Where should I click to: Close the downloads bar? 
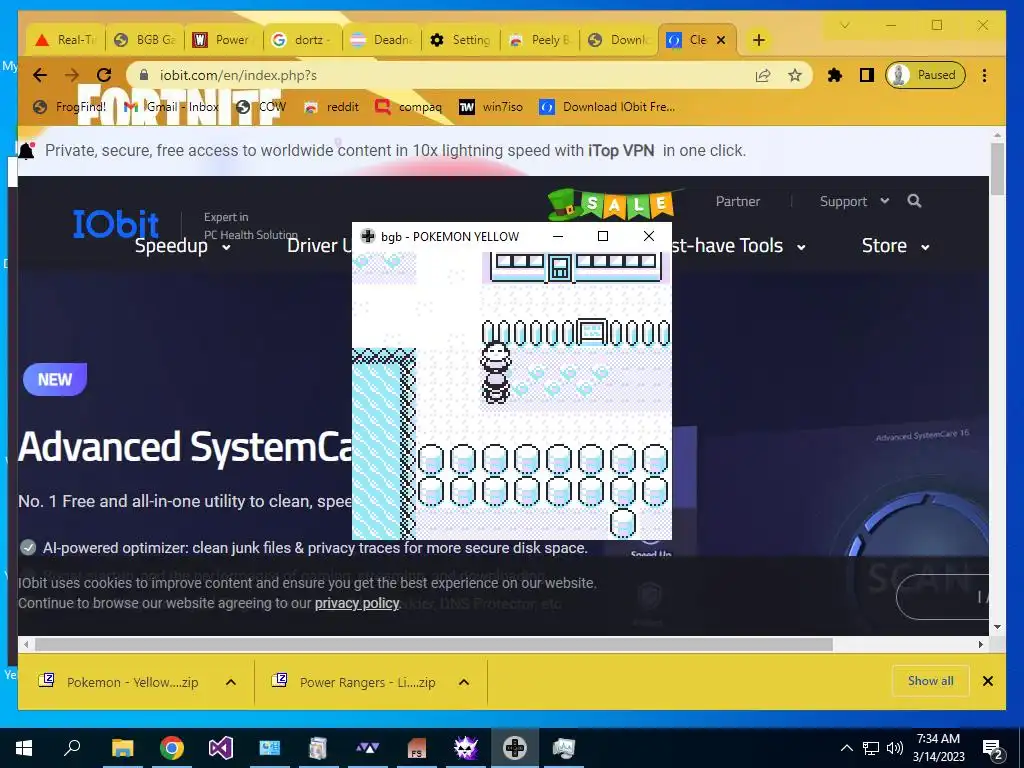[x=987, y=681]
